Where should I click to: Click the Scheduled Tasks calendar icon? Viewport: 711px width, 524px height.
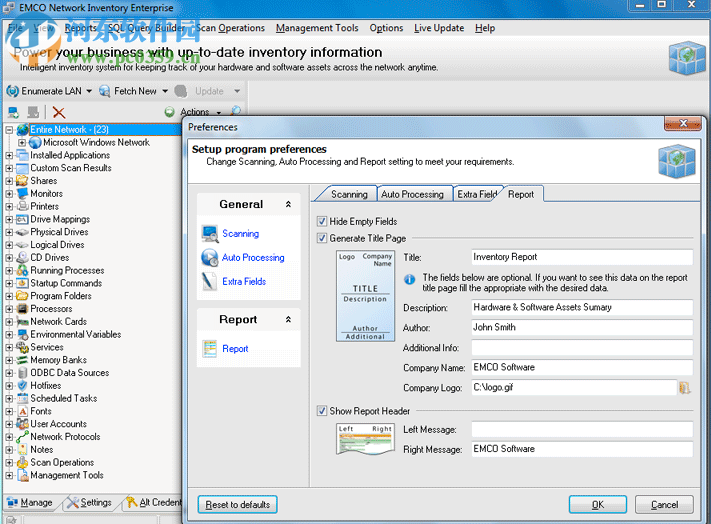point(22,398)
